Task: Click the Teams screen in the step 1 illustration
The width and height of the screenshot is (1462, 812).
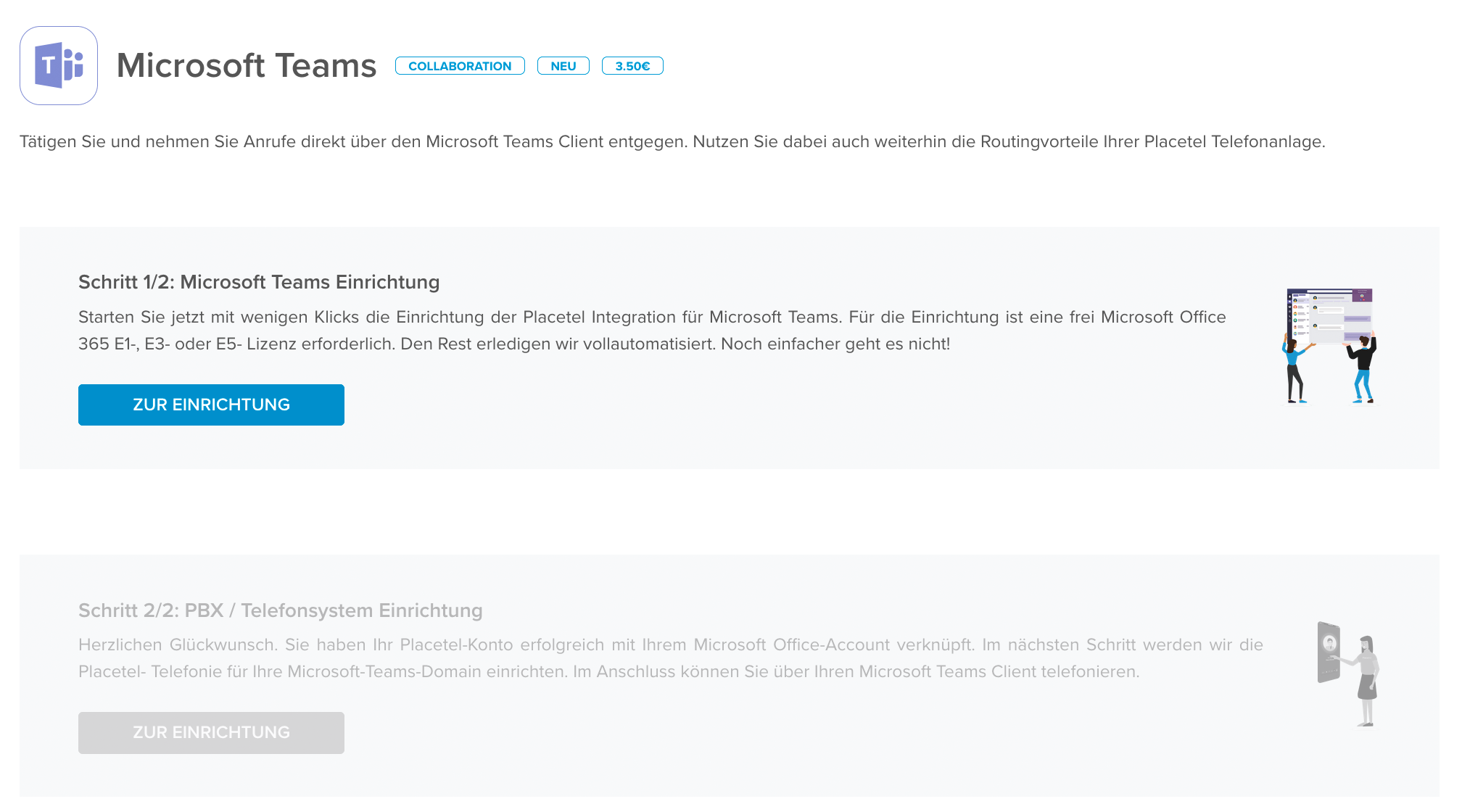Action: point(1329,316)
